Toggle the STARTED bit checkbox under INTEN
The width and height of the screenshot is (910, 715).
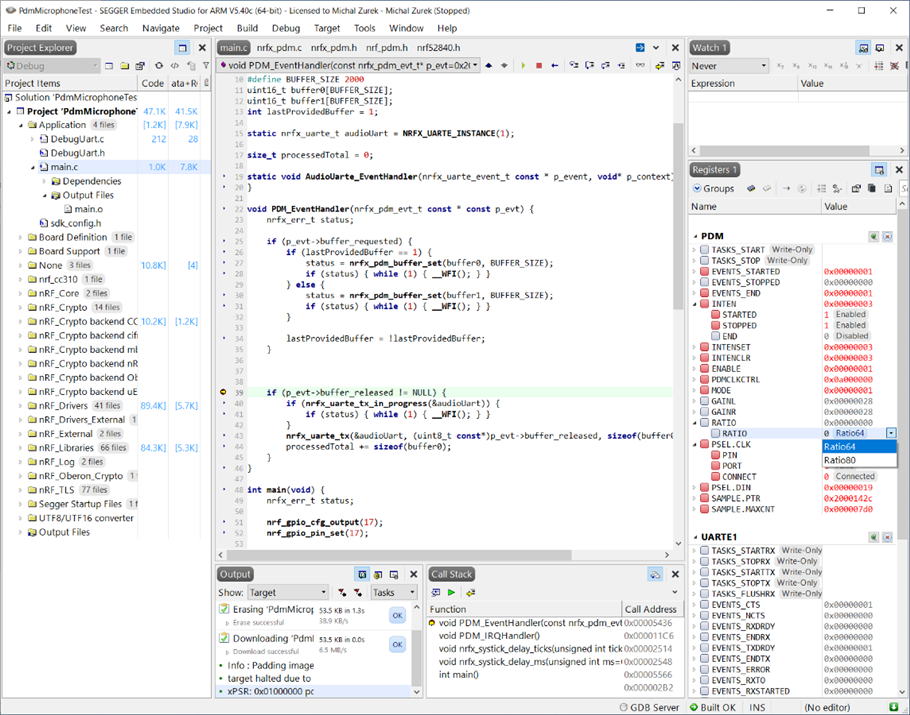[716, 314]
